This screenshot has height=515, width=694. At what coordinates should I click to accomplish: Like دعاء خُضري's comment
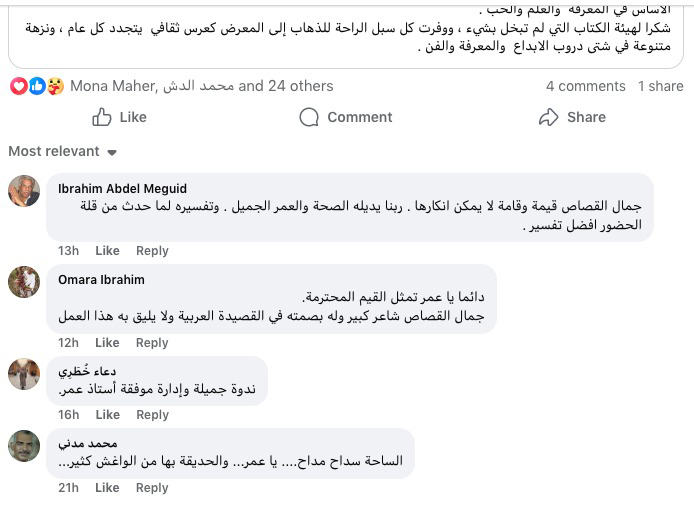click(107, 415)
